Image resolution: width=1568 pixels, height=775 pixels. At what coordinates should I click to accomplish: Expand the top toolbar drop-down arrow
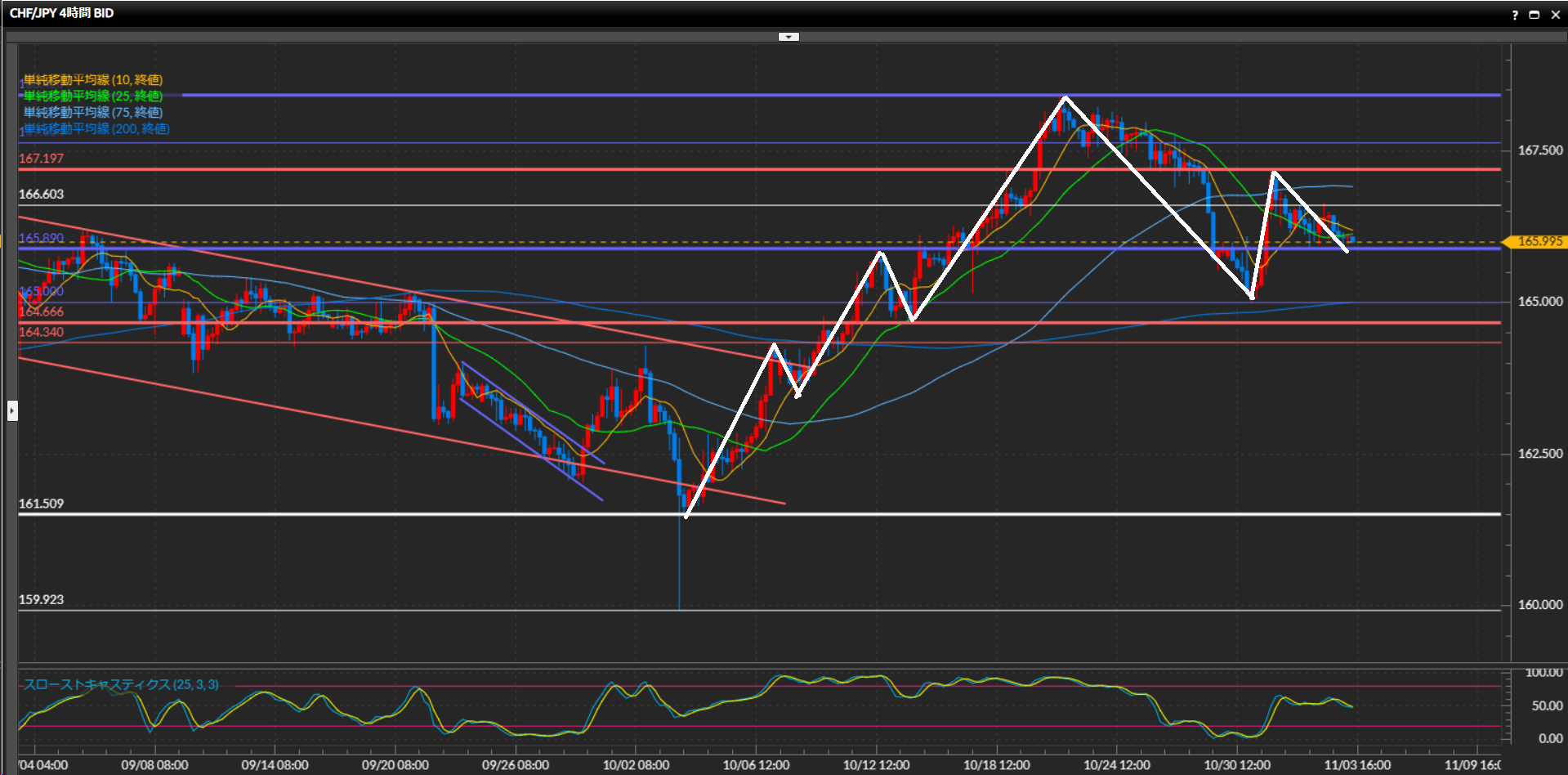[788, 37]
